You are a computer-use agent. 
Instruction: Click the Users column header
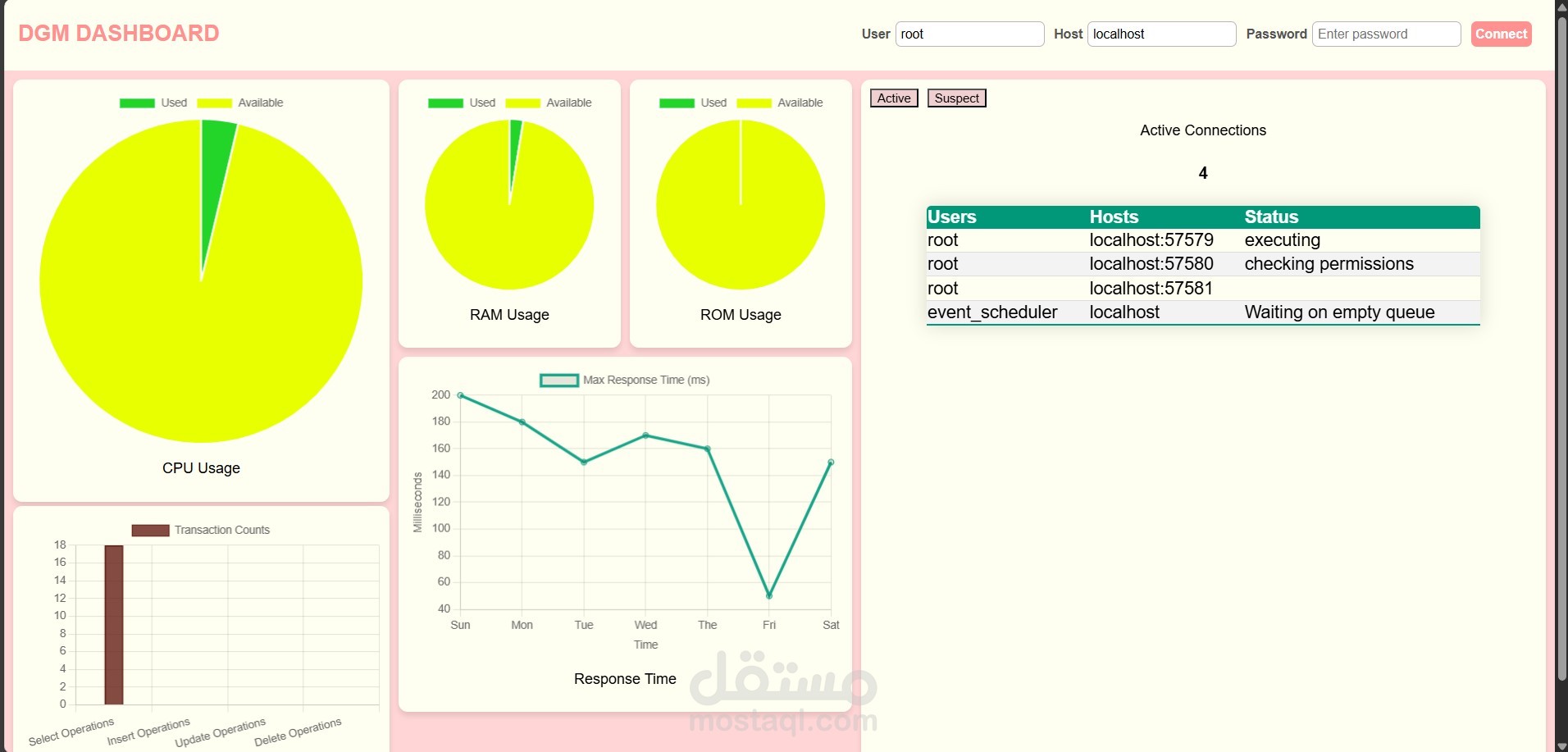[x=952, y=217]
